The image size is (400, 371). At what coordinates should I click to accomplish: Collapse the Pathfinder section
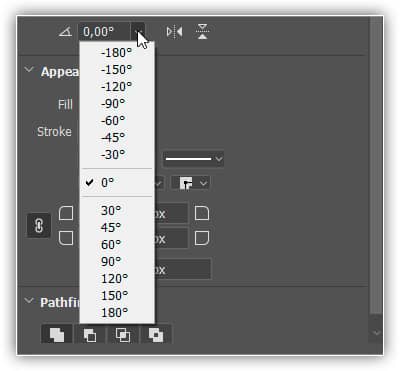29,301
